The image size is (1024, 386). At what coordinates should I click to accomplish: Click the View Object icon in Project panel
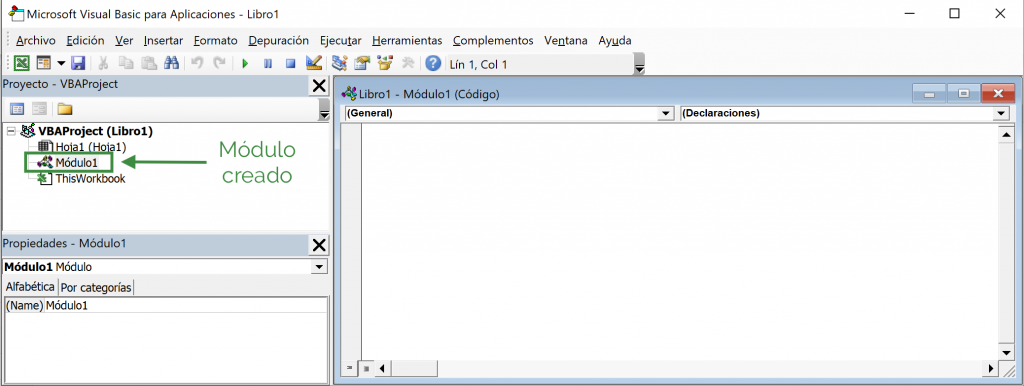pyautogui.click(x=39, y=109)
